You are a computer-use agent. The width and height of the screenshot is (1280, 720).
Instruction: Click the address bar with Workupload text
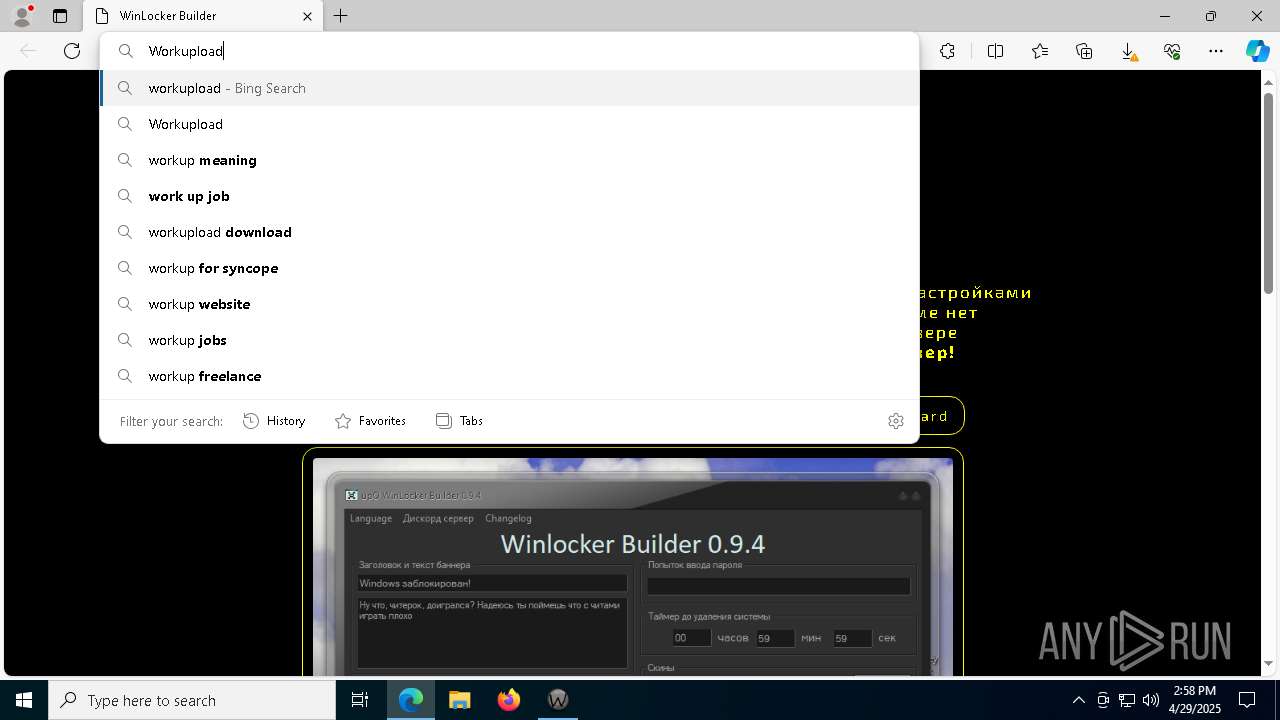(x=509, y=51)
